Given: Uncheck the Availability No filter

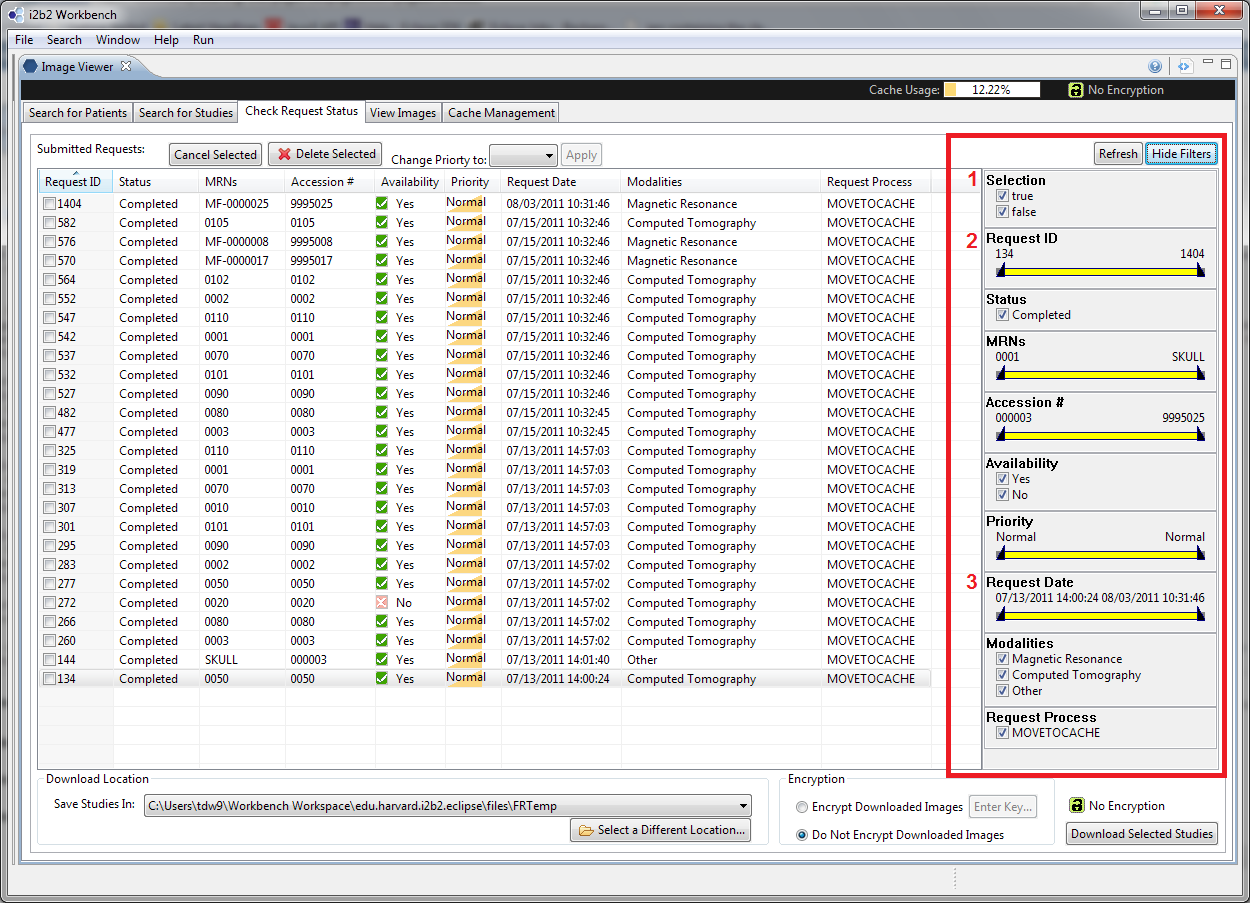Looking at the screenshot, I should [1002, 495].
